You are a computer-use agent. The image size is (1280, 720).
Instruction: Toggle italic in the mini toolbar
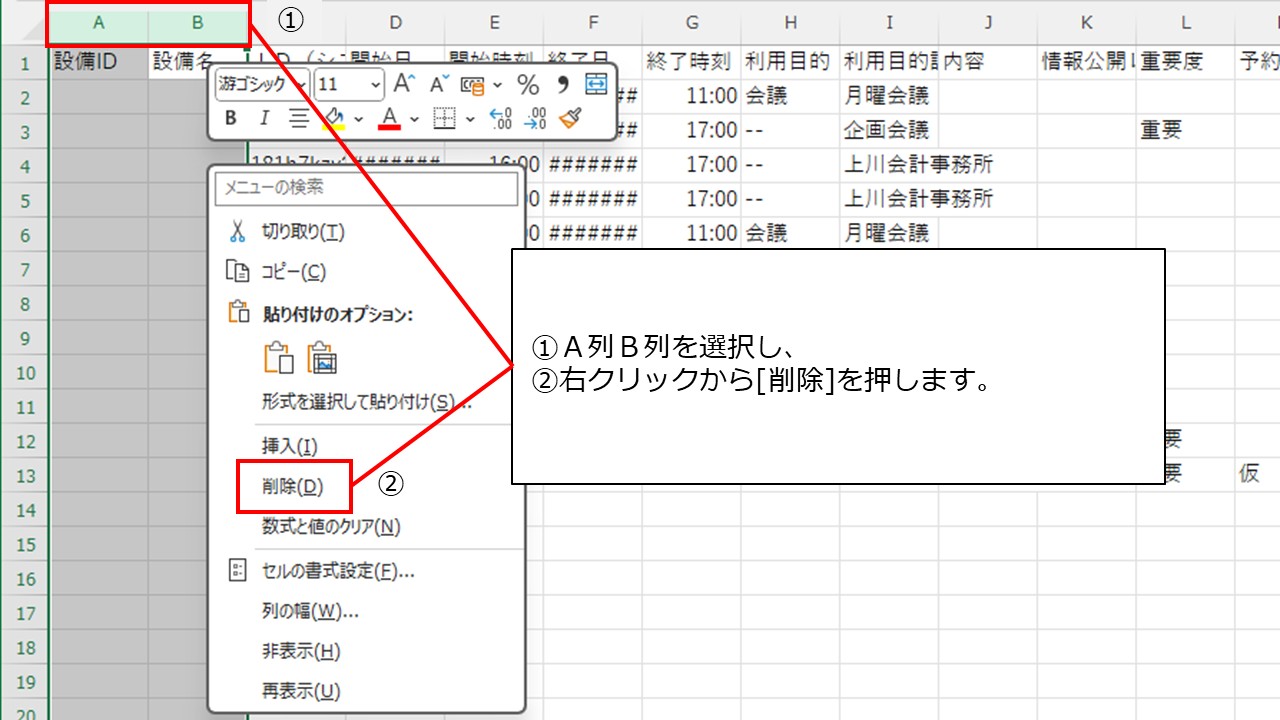264,119
